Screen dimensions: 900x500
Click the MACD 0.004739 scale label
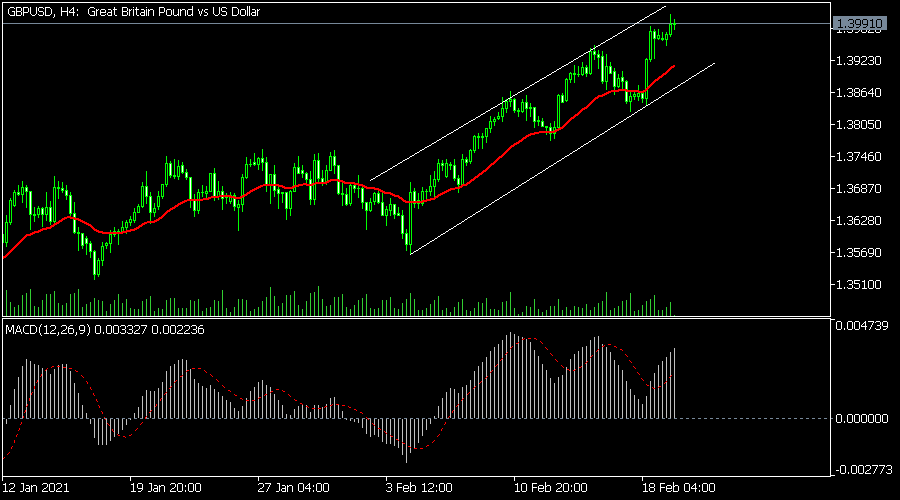pos(860,325)
